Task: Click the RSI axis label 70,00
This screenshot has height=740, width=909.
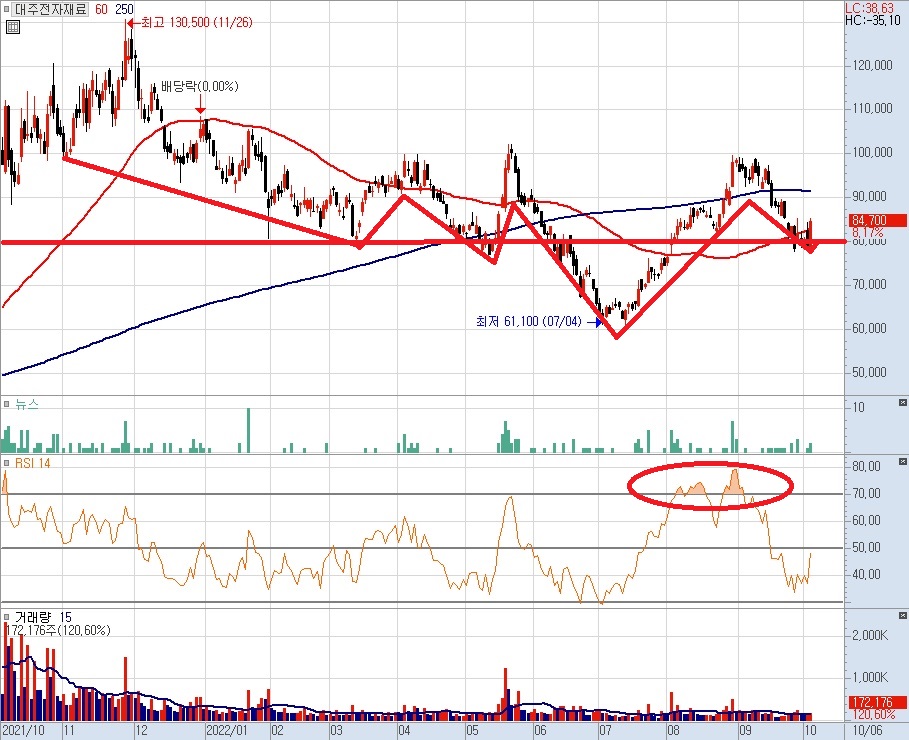Action: (867, 494)
